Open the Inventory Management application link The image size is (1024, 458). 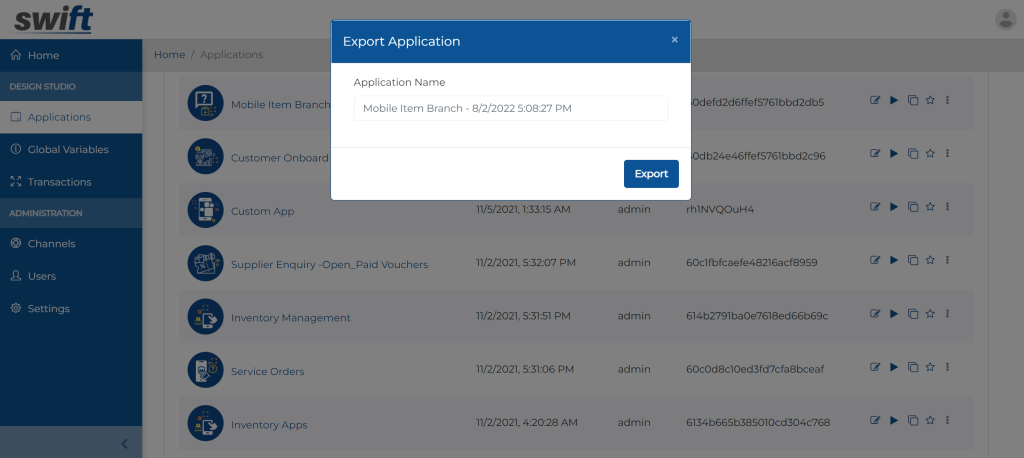290,318
